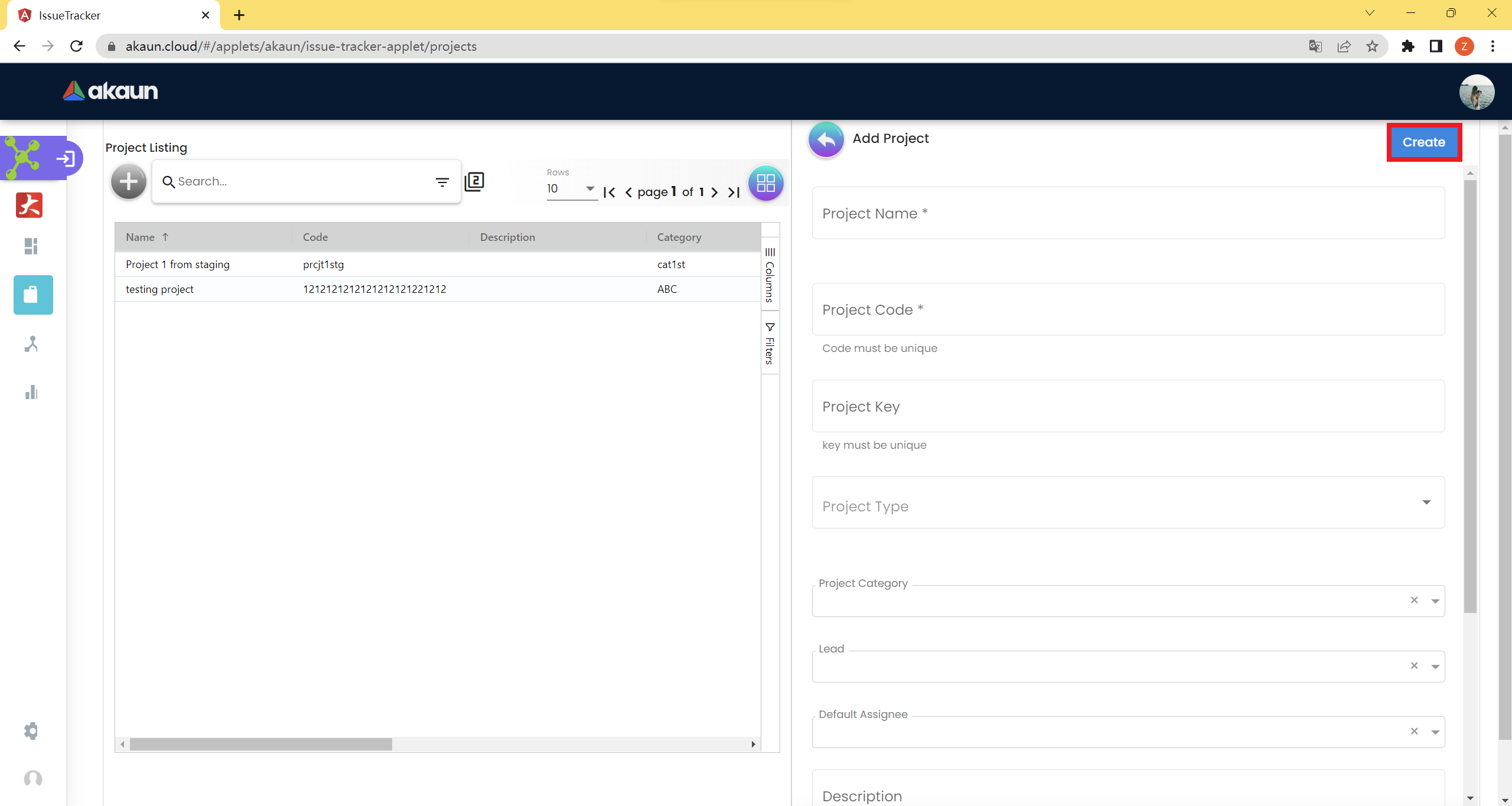Click the copy pages icon next to search
The height and width of the screenshot is (806, 1512).
tap(474, 182)
